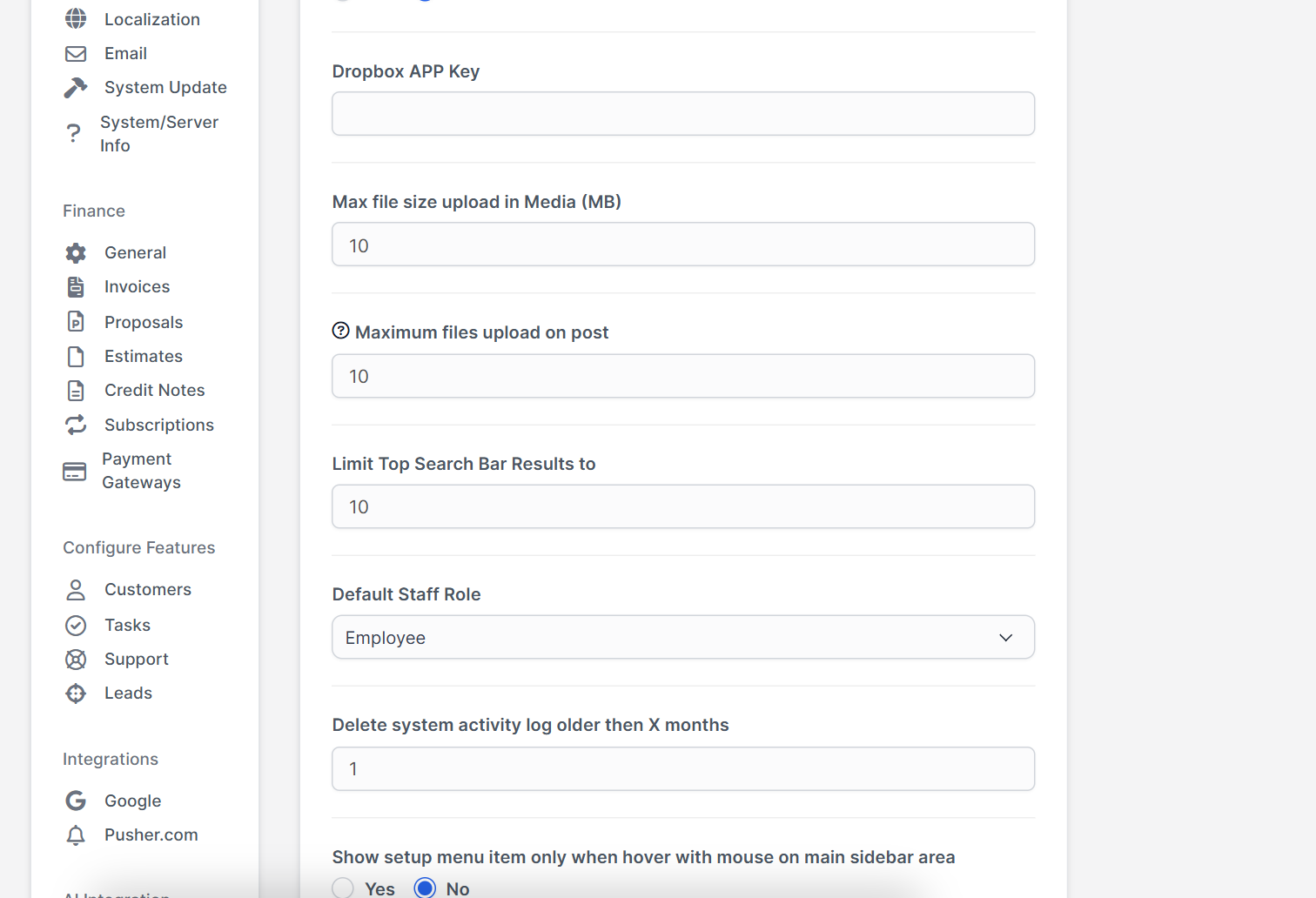Click the Tasks checkmark circle icon
This screenshot has height=898, width=1316.
[76, 626]
